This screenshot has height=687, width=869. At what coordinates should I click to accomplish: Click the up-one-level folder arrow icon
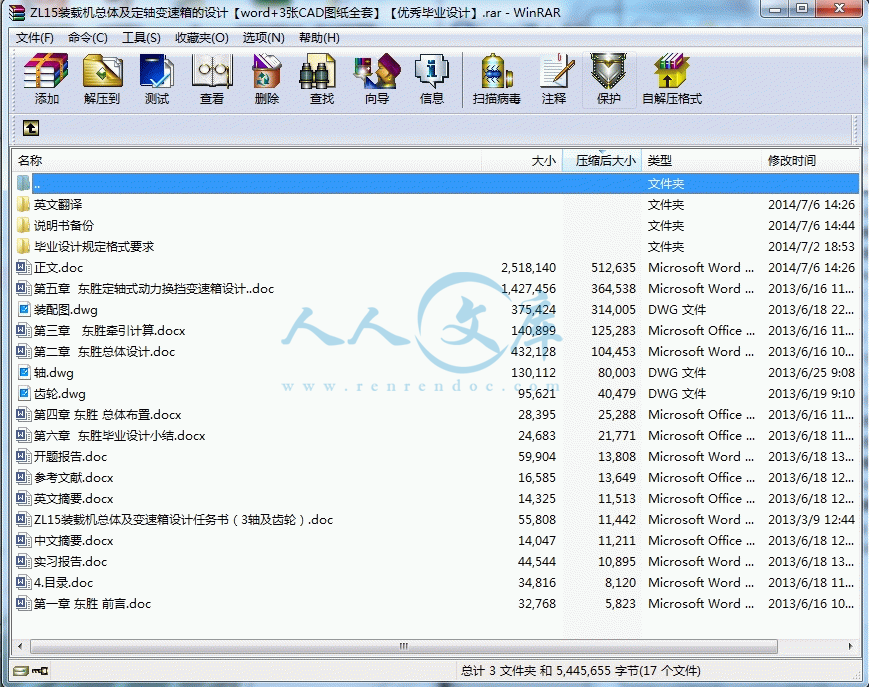click(x=31, y=129)
